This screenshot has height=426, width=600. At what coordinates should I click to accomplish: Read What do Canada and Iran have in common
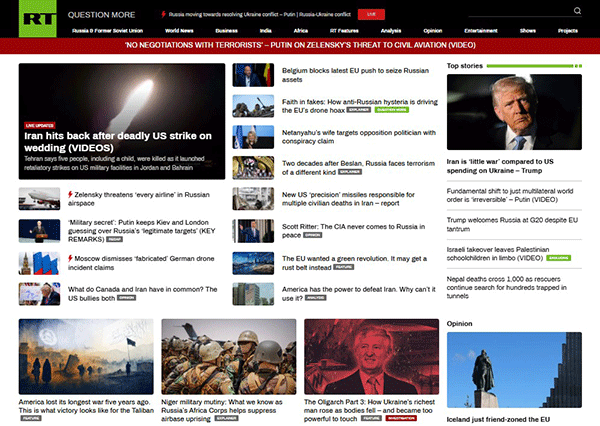coord(142,294)
